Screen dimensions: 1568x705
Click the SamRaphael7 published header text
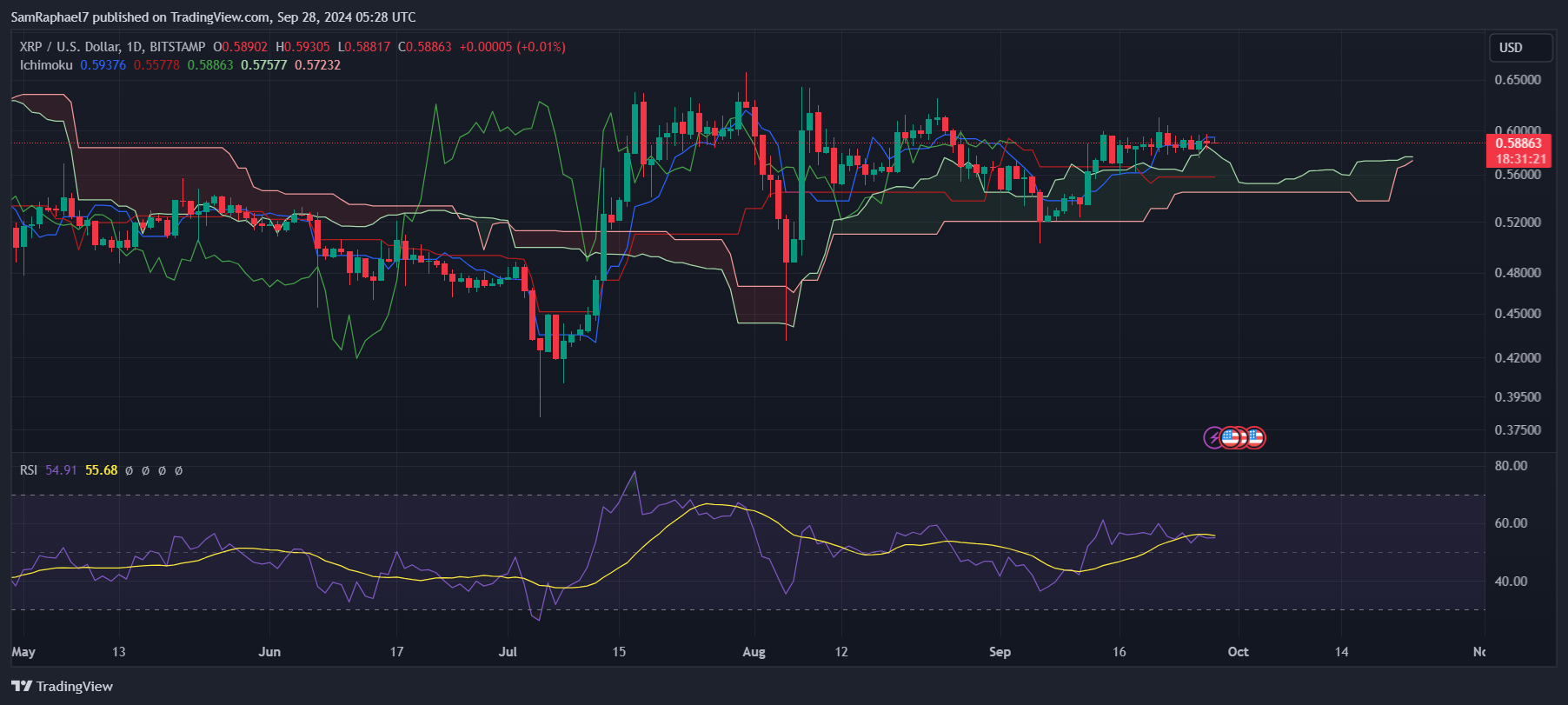[213, 17]
